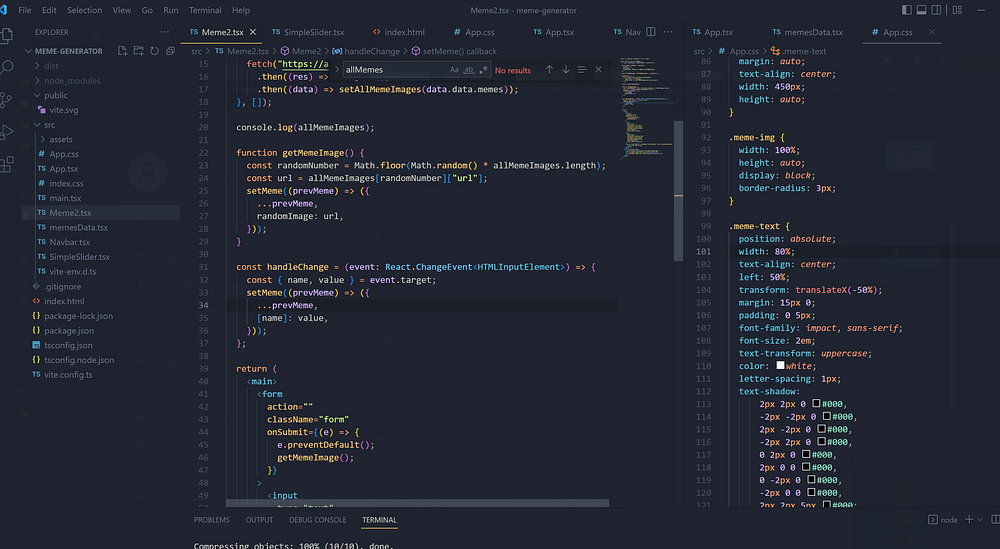Click the New File icon in Explorer

click(124, 50)
